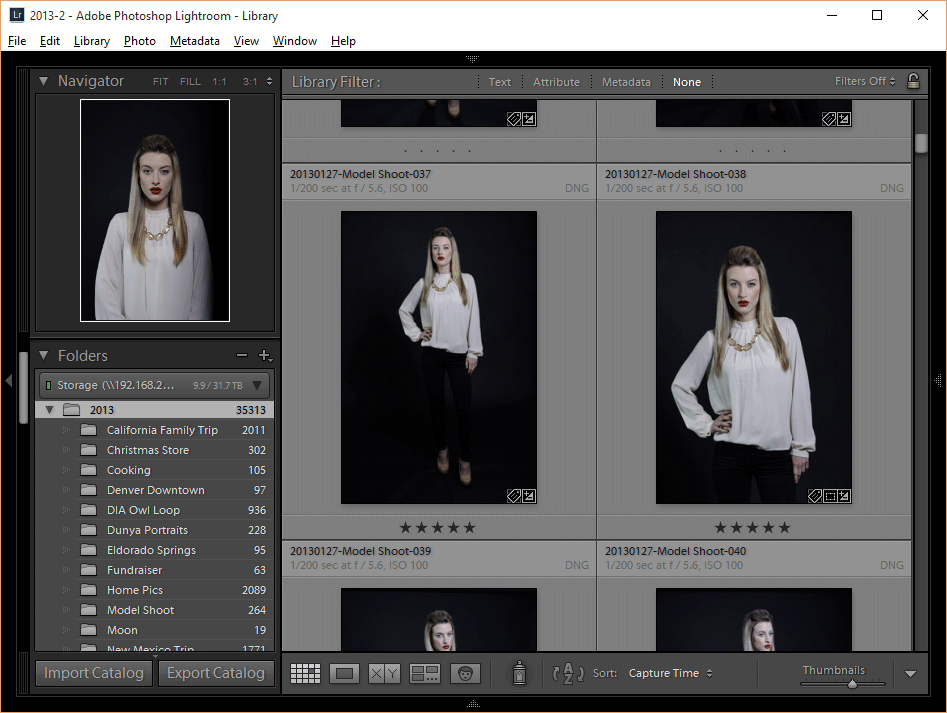The width and height of the screenshot is (947, 713).
Task: Click the Lightroom Lr title bar icon
Action: pyautogui.click(x=16, y=15)
